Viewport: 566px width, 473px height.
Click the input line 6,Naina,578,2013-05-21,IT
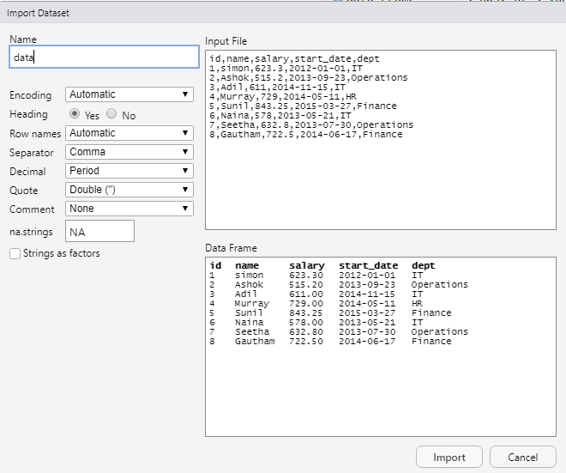280,115
